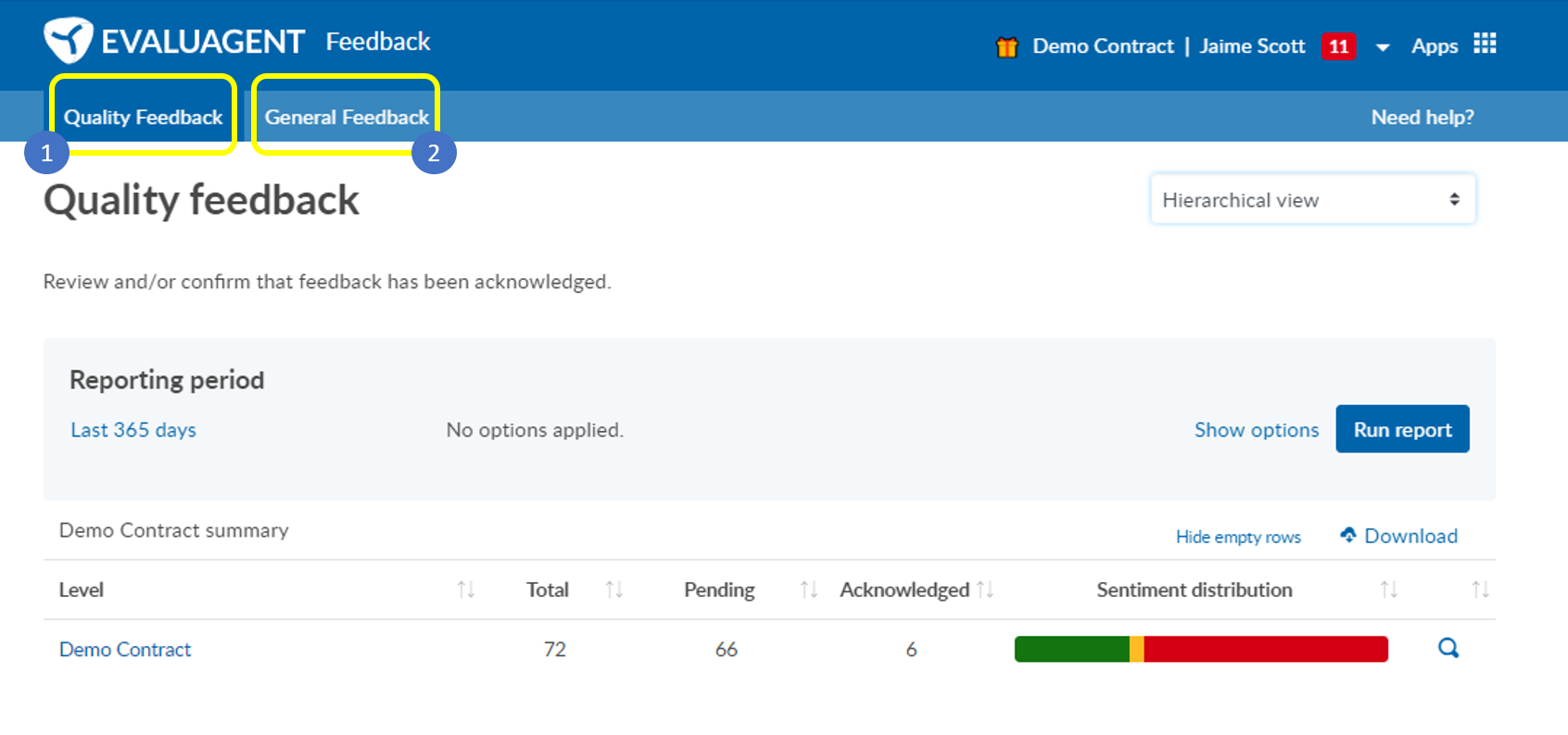Click the Apps label in header
Image resolution: width=1568 pixels, height=735 pixels.
1435,46
